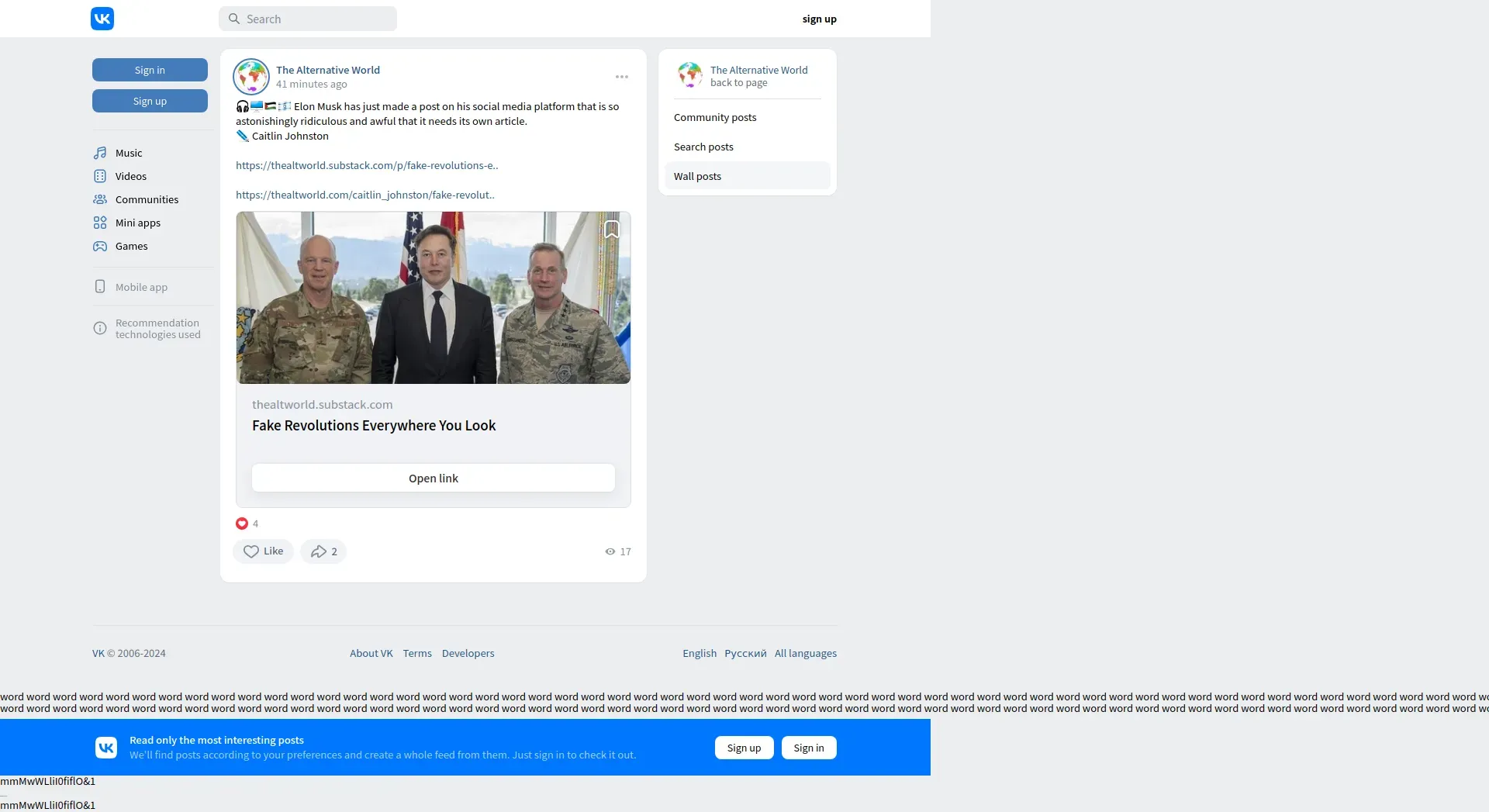The image size is (1489, 812).
Task: Click the search magnifier icon
Action: (233, 19)
